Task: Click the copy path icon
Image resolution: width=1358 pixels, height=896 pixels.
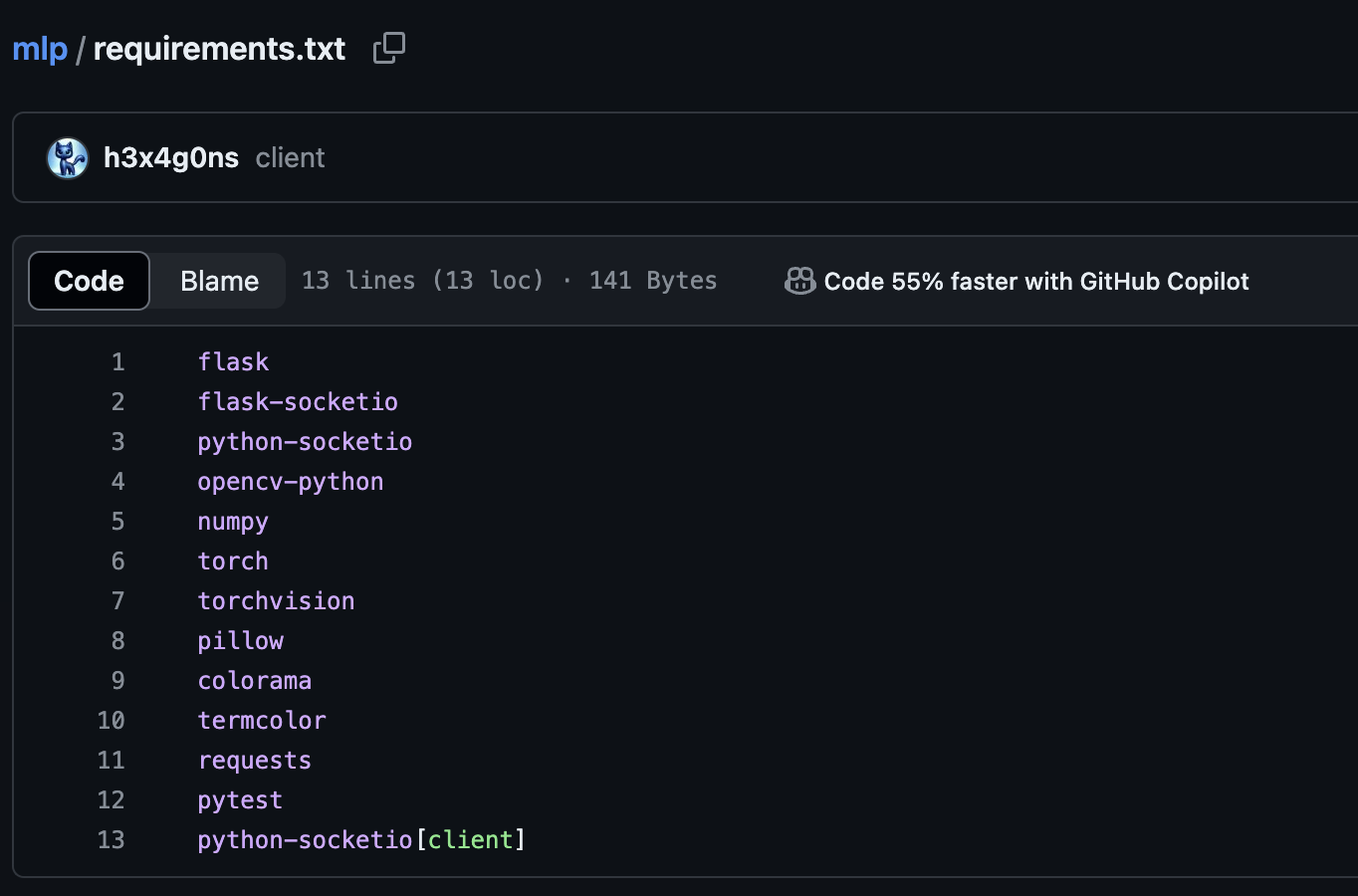Action: click(x=388, y=48)
